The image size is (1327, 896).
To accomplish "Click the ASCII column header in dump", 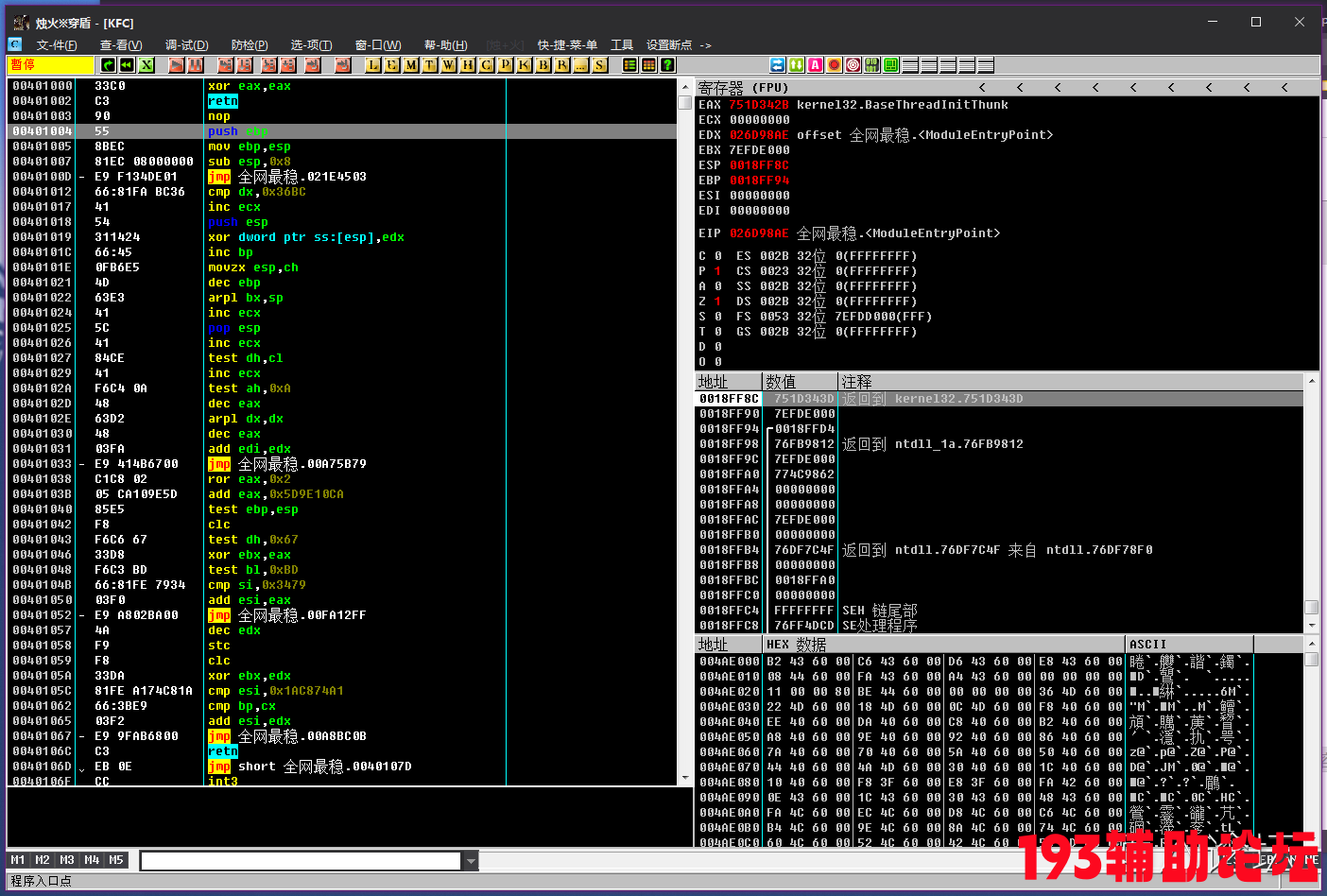I will (x=1190, y=644).
